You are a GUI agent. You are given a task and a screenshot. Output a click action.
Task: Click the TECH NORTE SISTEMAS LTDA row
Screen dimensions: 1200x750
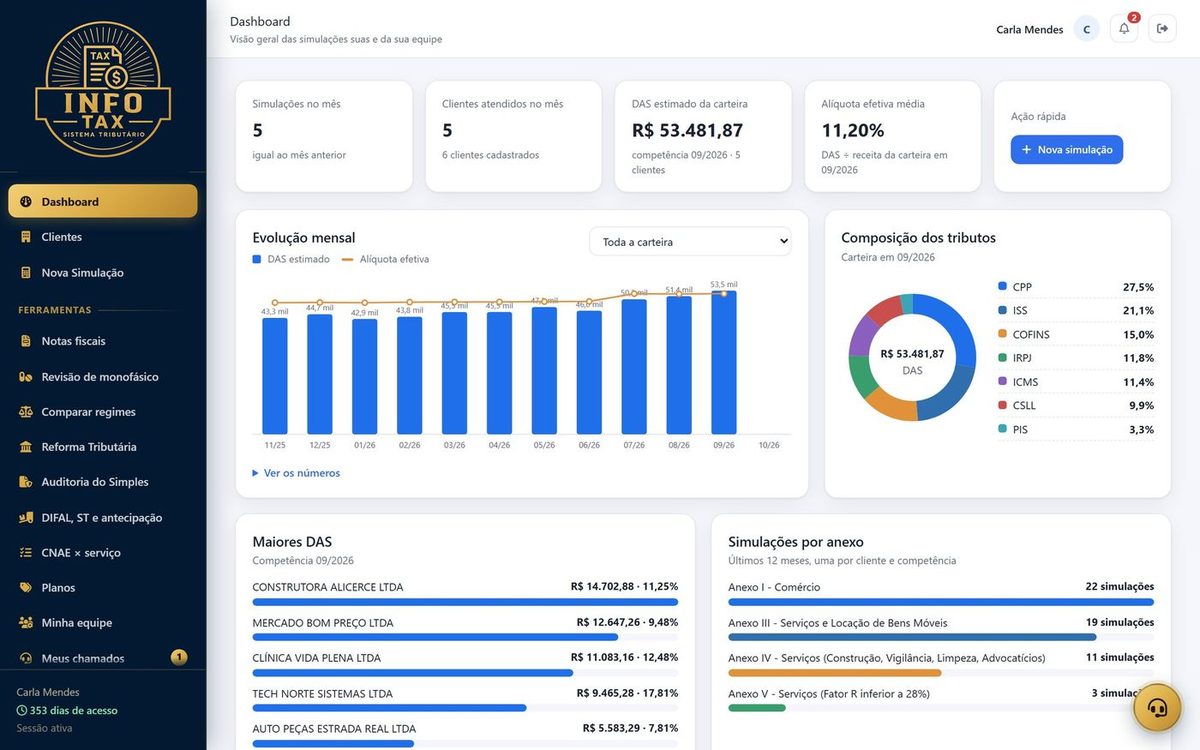pyautogui.click(x=465, y=700)
